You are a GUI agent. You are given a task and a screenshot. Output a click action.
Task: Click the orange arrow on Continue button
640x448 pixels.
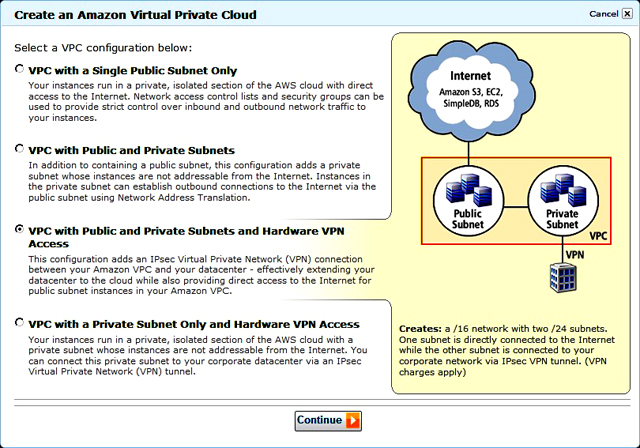click(x=353, y=421)
